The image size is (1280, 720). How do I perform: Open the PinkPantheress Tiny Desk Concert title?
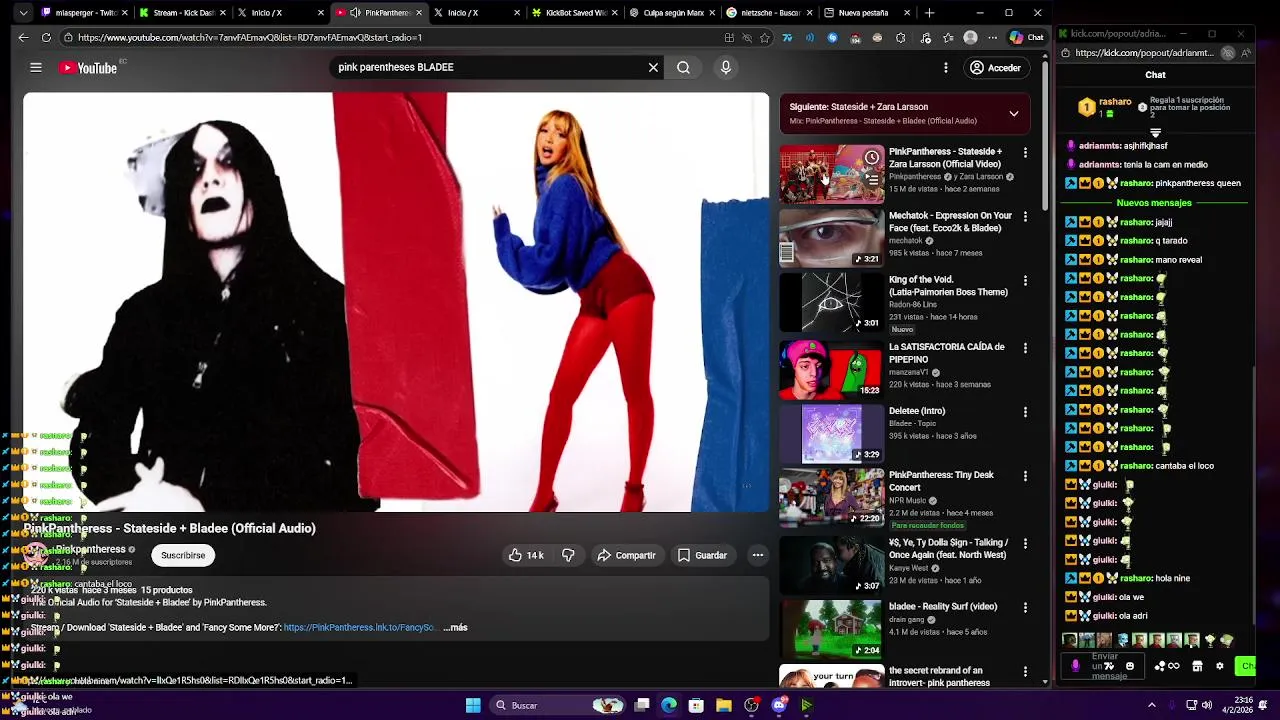[x=941, y=481]
